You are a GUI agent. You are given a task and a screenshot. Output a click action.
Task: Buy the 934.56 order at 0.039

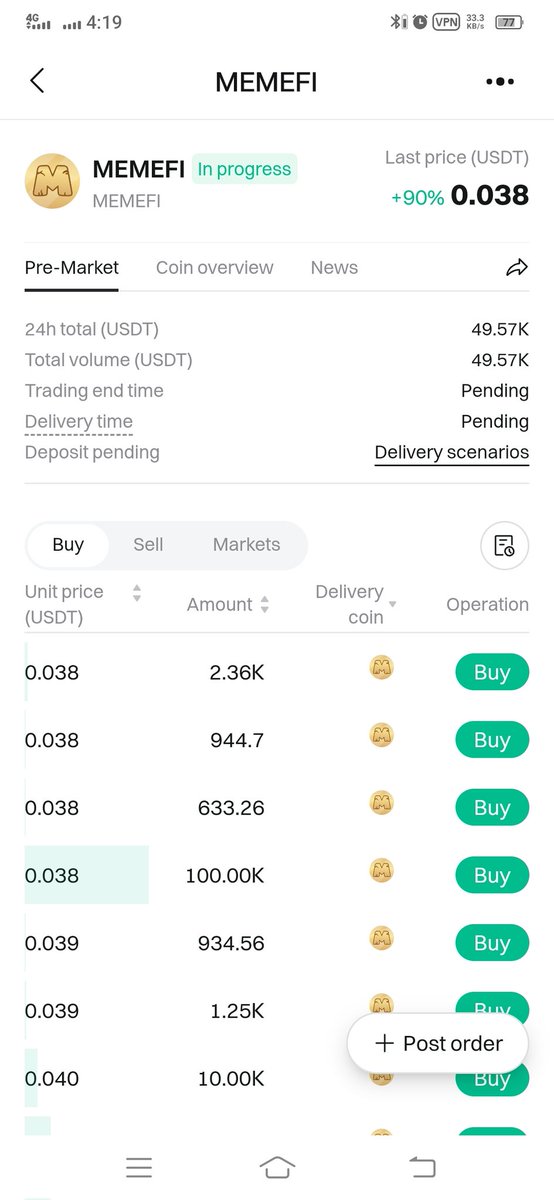[492, 943]
